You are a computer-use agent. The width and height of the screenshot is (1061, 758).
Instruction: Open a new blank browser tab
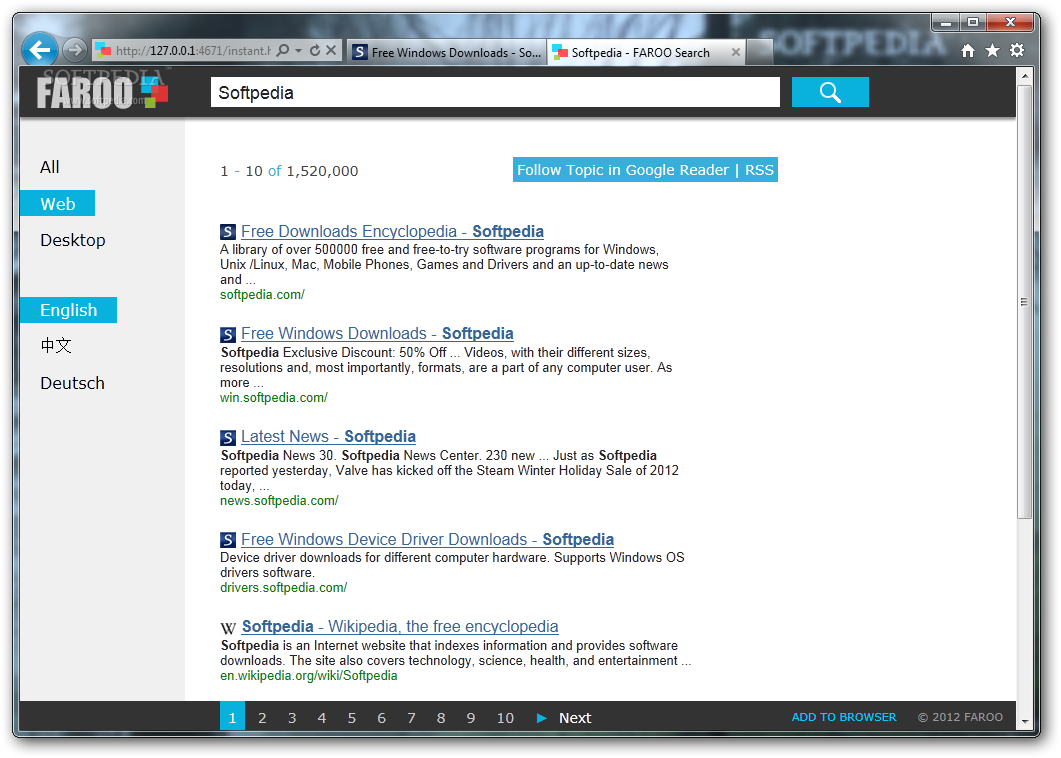(759, 52)
